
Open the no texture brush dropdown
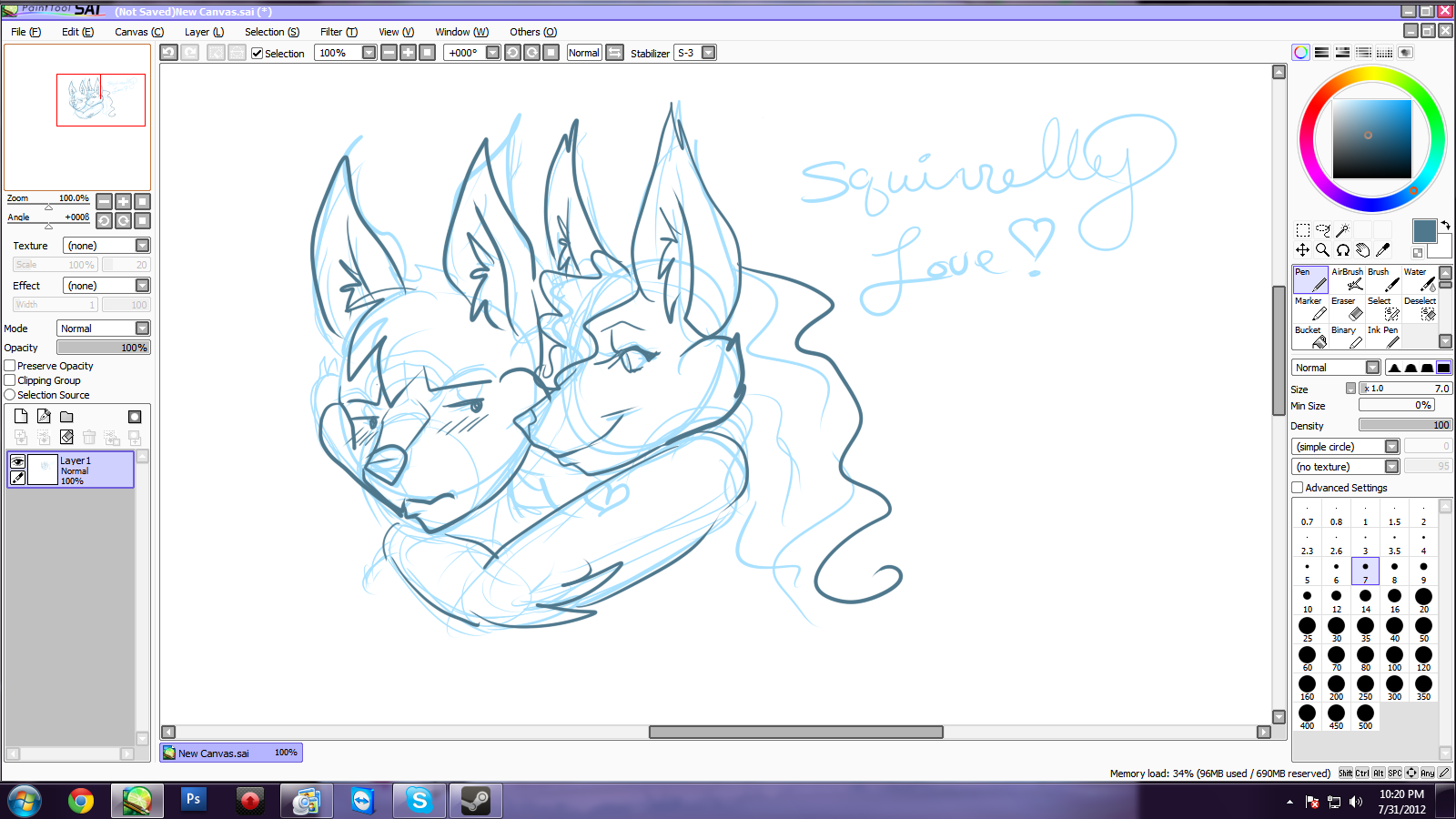coord(1346,467)
